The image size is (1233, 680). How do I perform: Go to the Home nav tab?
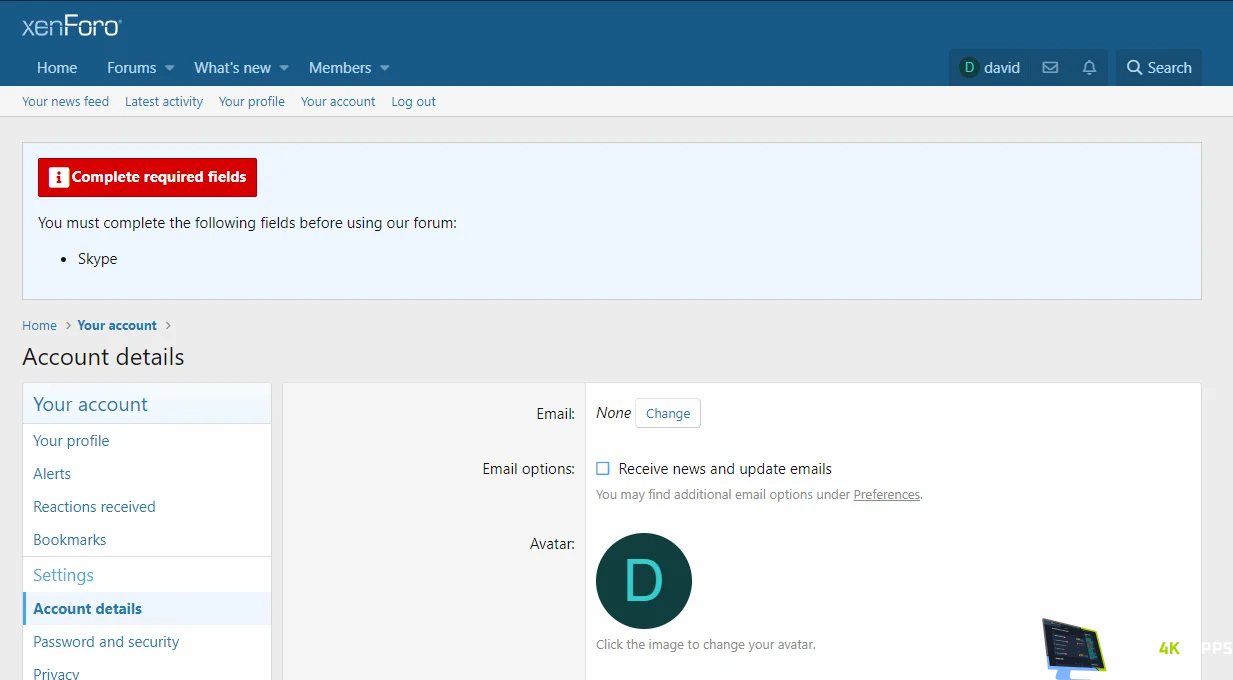pos(57,68)
